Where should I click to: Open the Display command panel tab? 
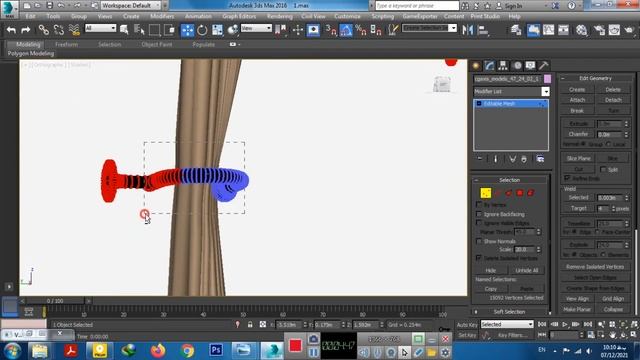530,65
